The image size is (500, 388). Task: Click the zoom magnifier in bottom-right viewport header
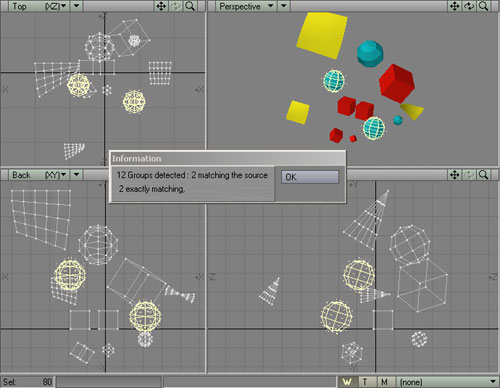tap(483, 175)
